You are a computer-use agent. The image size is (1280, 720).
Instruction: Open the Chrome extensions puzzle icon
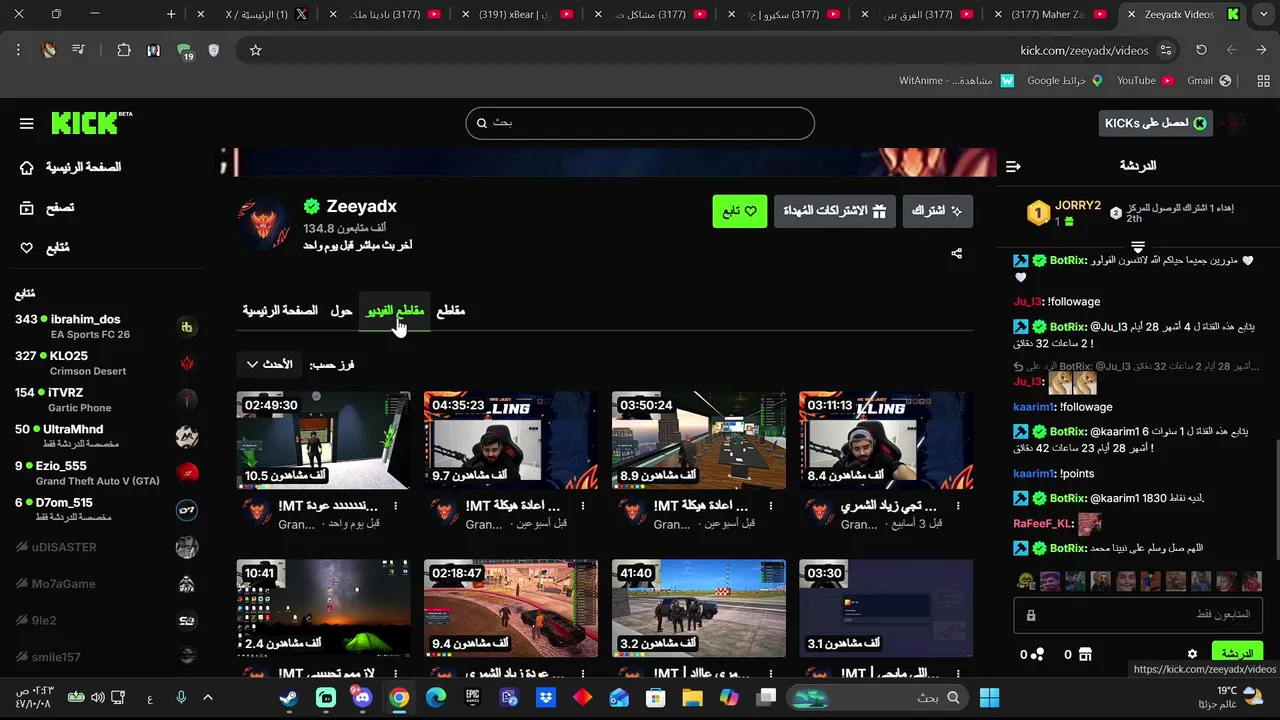click(124, 50)
